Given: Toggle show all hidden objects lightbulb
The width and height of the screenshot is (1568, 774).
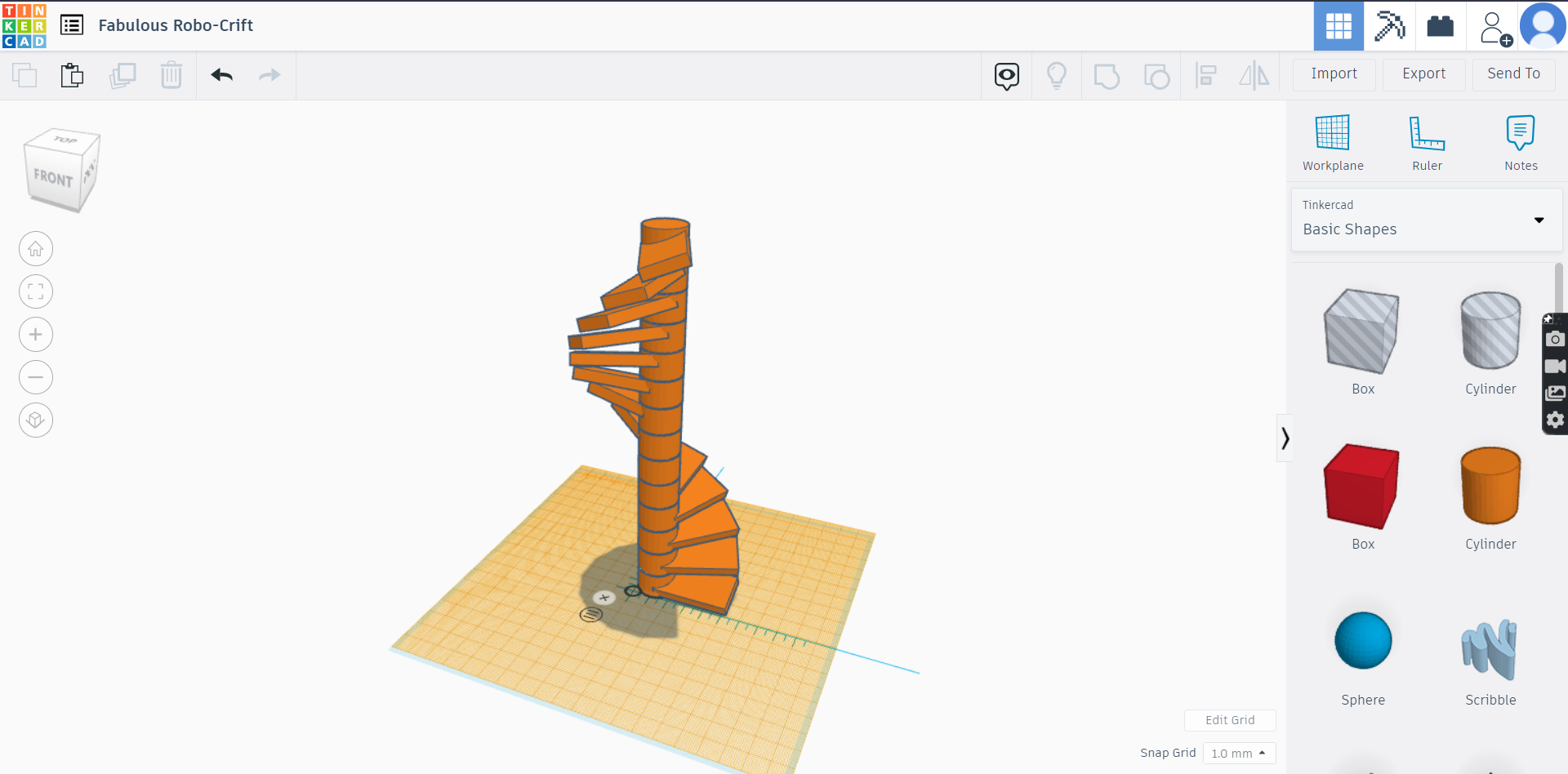Looking at the screenshot, I should (1057, 75).
